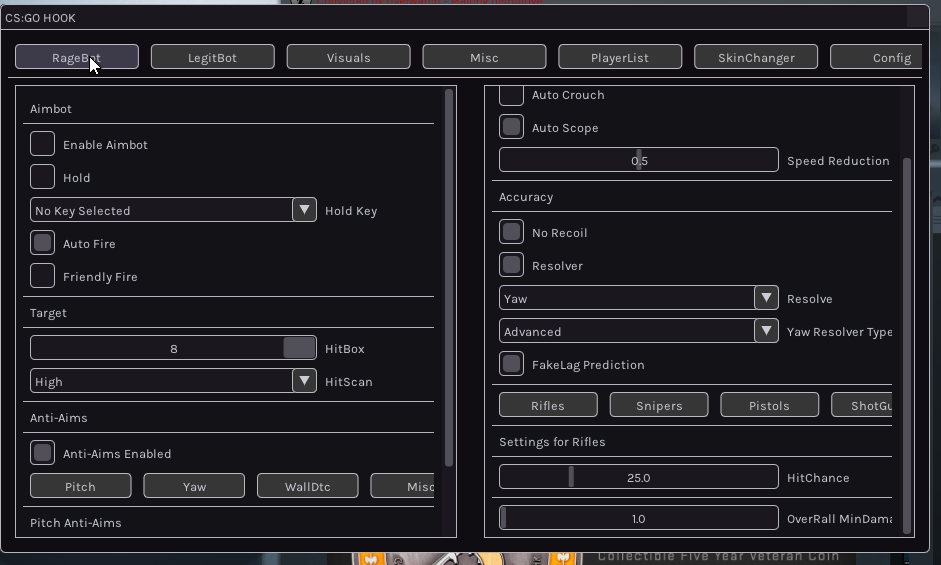Choose the Rifles weapon settings button
The image size is (941, 565).
548,405
